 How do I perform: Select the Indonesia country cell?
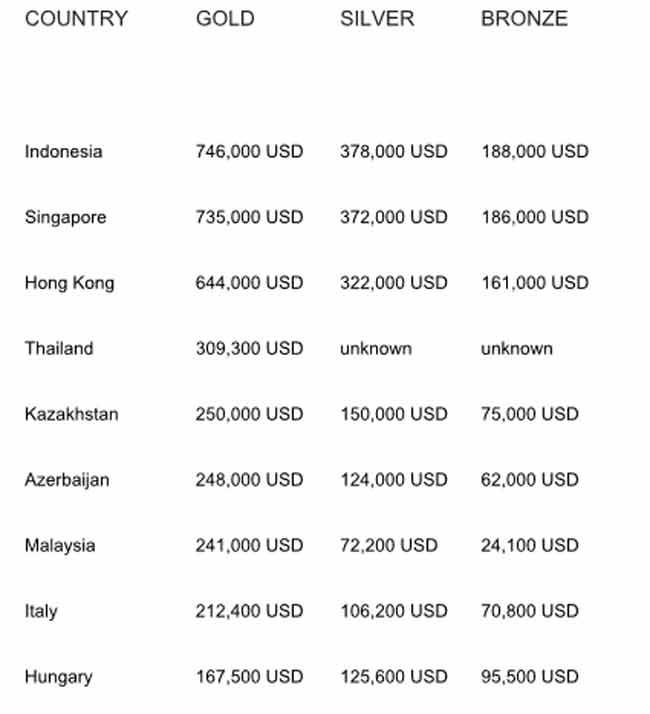coord(63,152)
